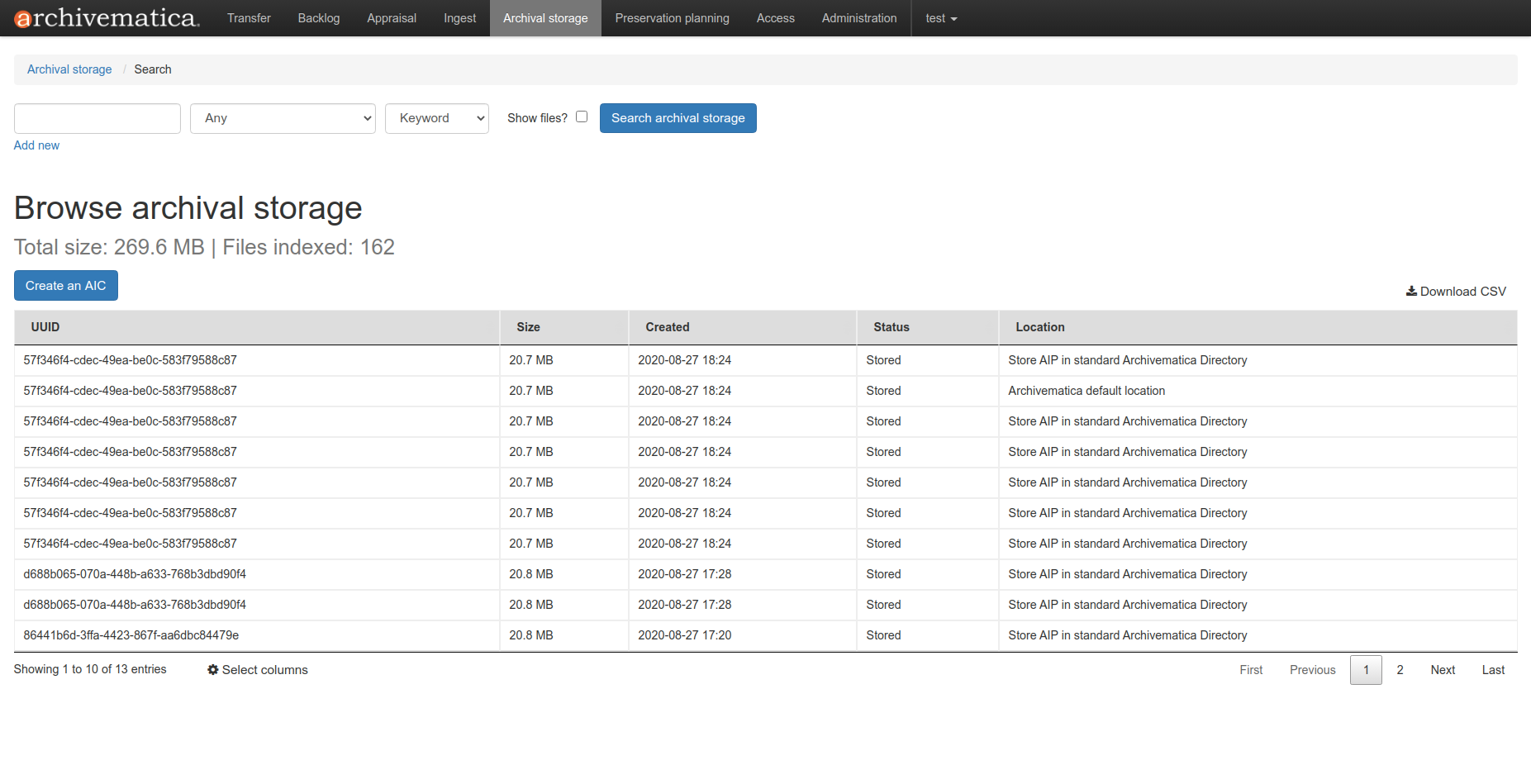Click Search archival storage button
Screen dimensions: 1531x784
click(678, 118)
